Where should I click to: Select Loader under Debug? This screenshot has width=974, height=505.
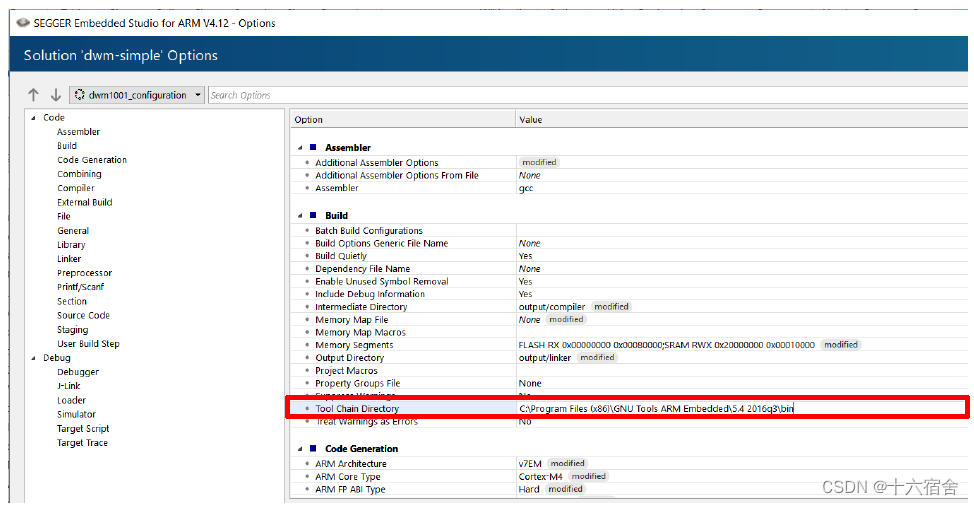click(x=71, y=401)
